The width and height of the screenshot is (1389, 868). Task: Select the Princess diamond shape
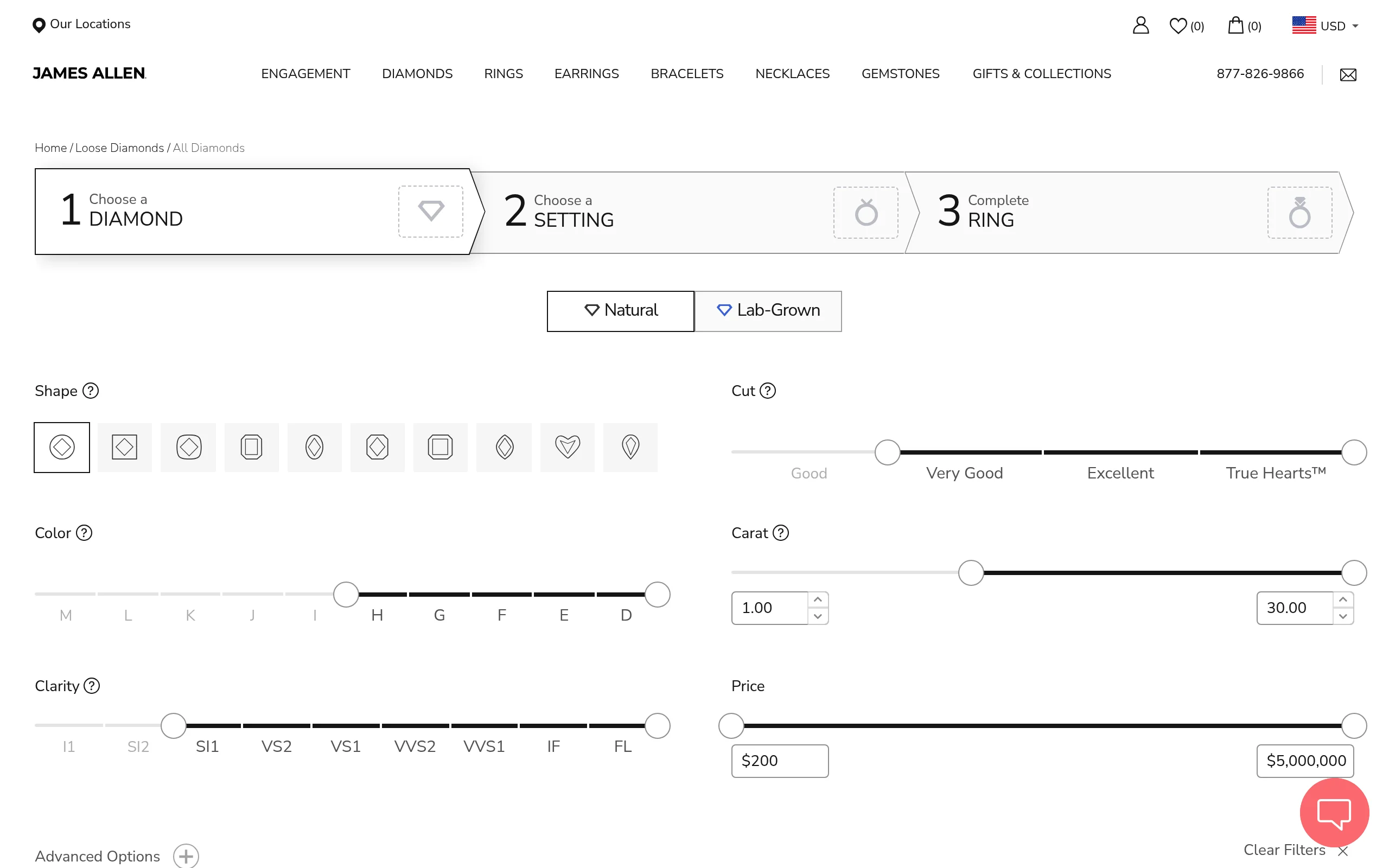coord(125,447)
